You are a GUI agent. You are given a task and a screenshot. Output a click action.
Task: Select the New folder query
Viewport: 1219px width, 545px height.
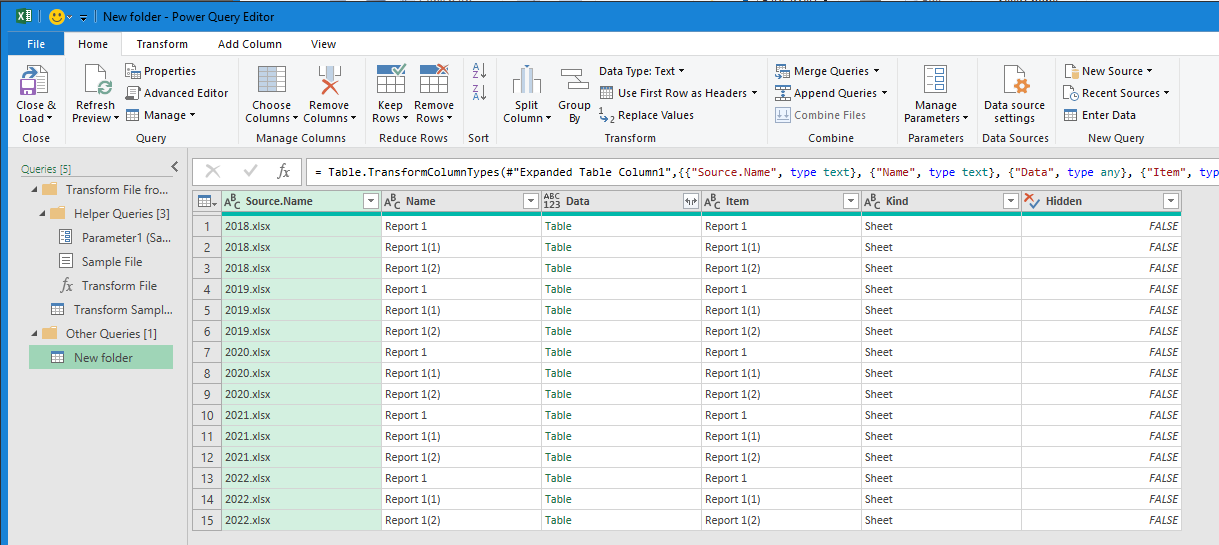tap(101, 357)
